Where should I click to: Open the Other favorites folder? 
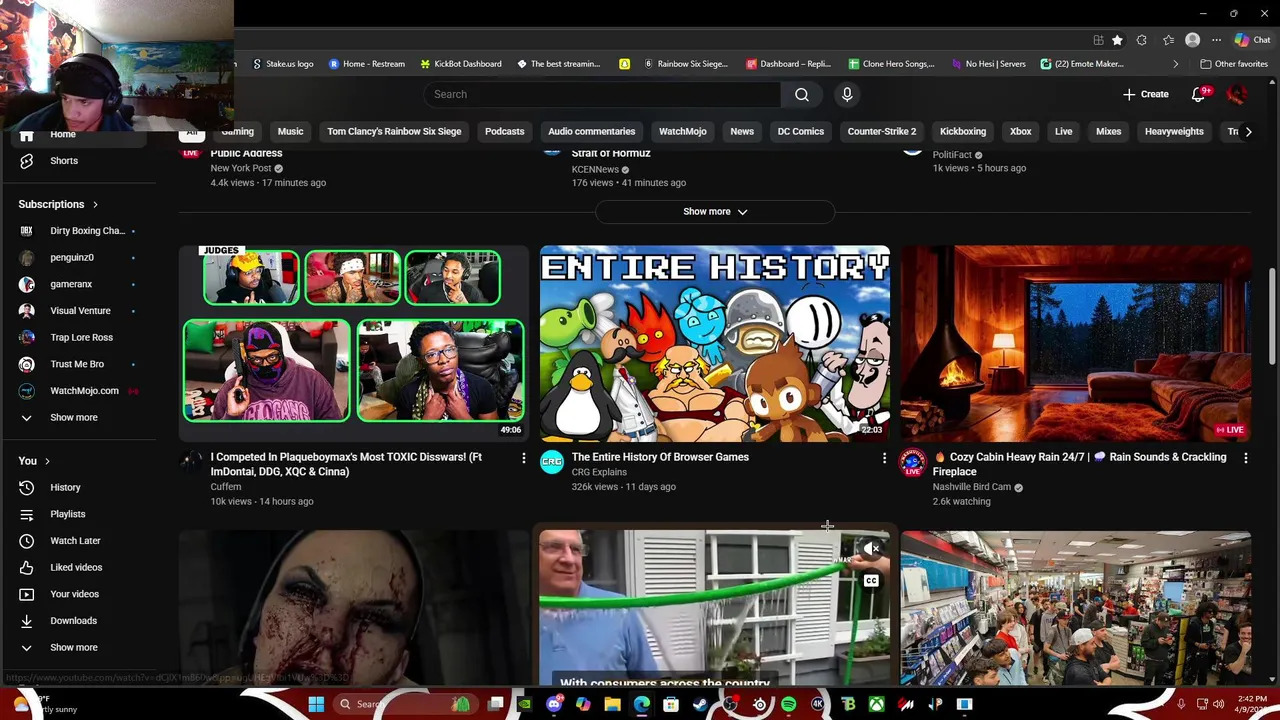1234,64
